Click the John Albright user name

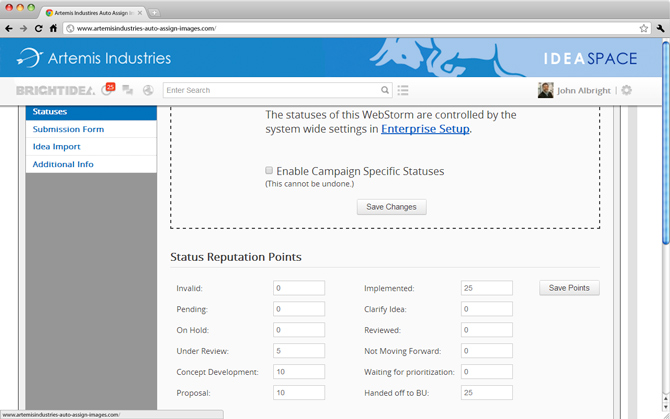click(584, 91)
